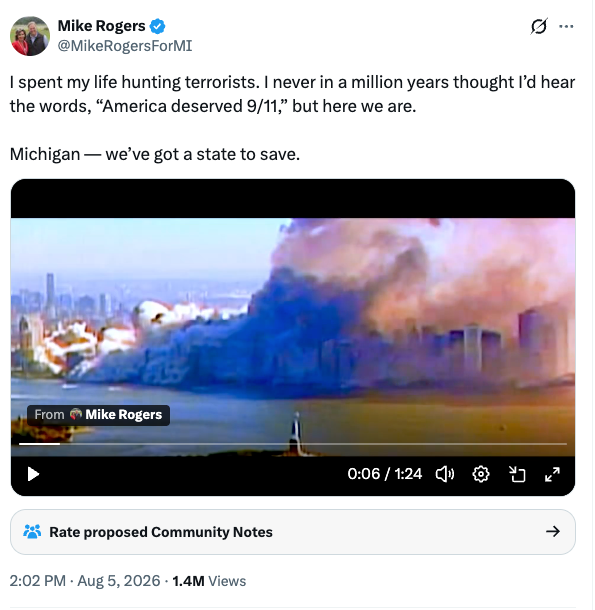
Task: Mute the video volume speaker icon
Action: pos(445,475)
